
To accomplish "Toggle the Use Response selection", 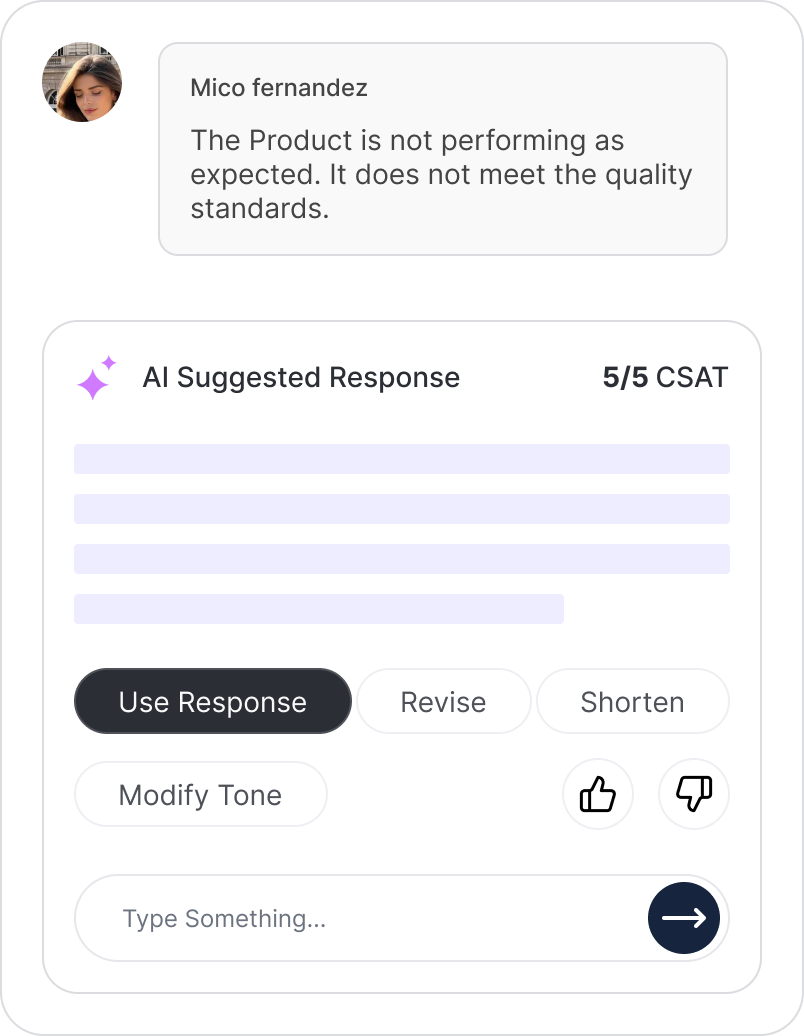I will tap(212, 701).
